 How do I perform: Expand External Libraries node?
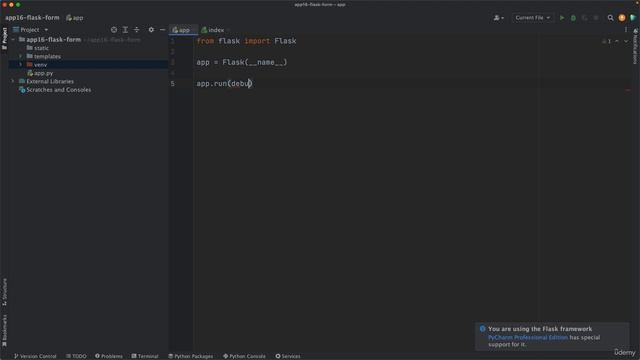click(x=13, y=81)
